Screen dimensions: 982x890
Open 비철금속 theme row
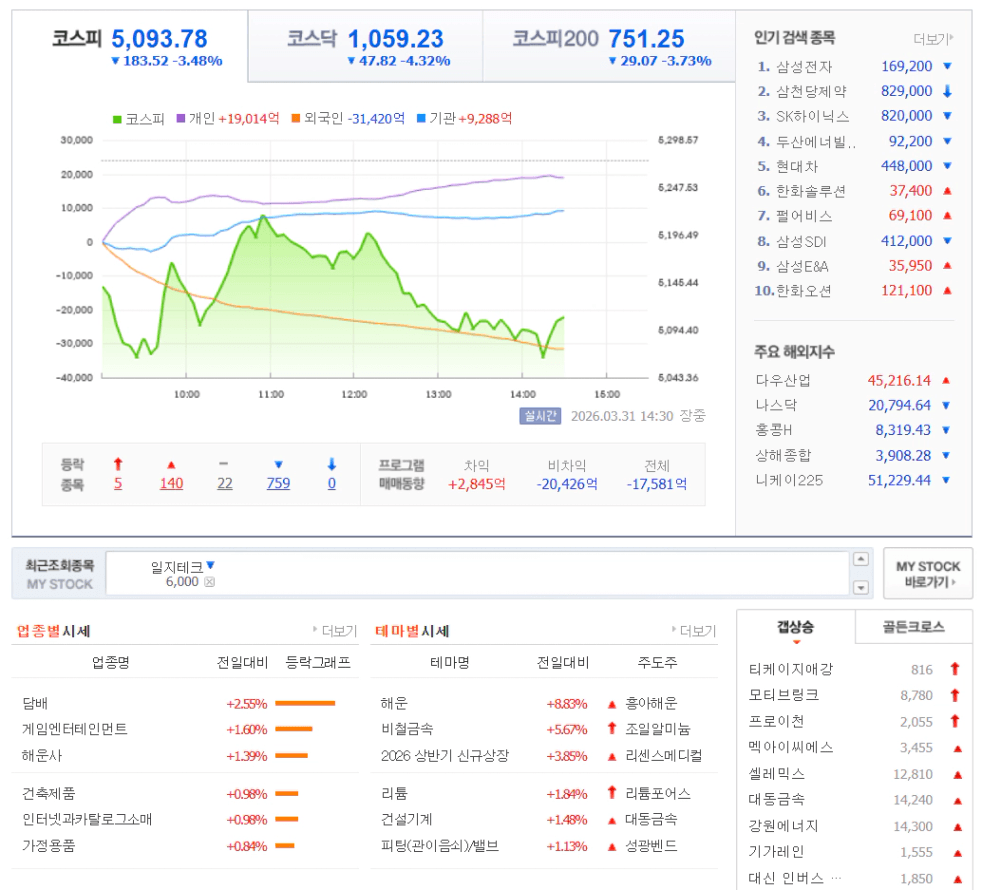(407, 729)
